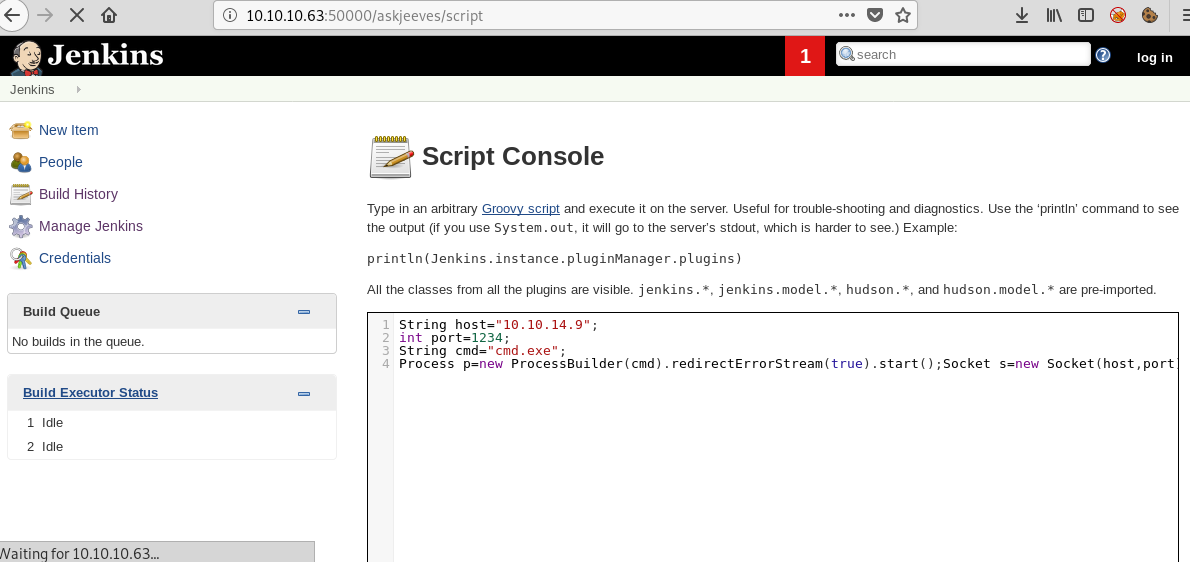
Task: Open search help question mark icon
Action: click(1103, 55)
